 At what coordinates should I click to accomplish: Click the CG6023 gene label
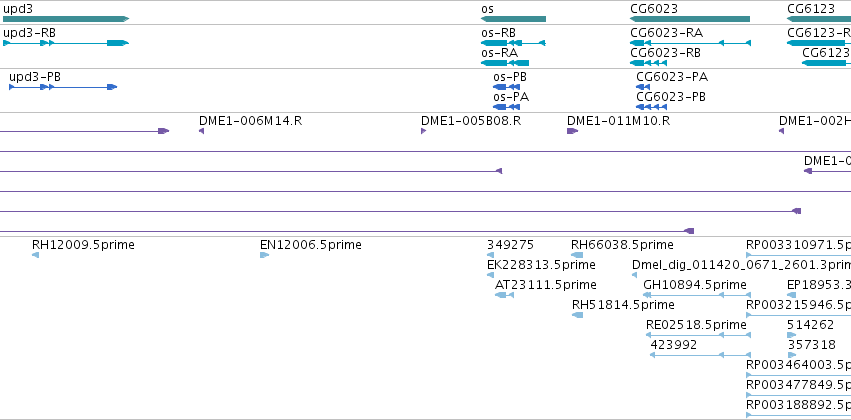coord(654,9)
